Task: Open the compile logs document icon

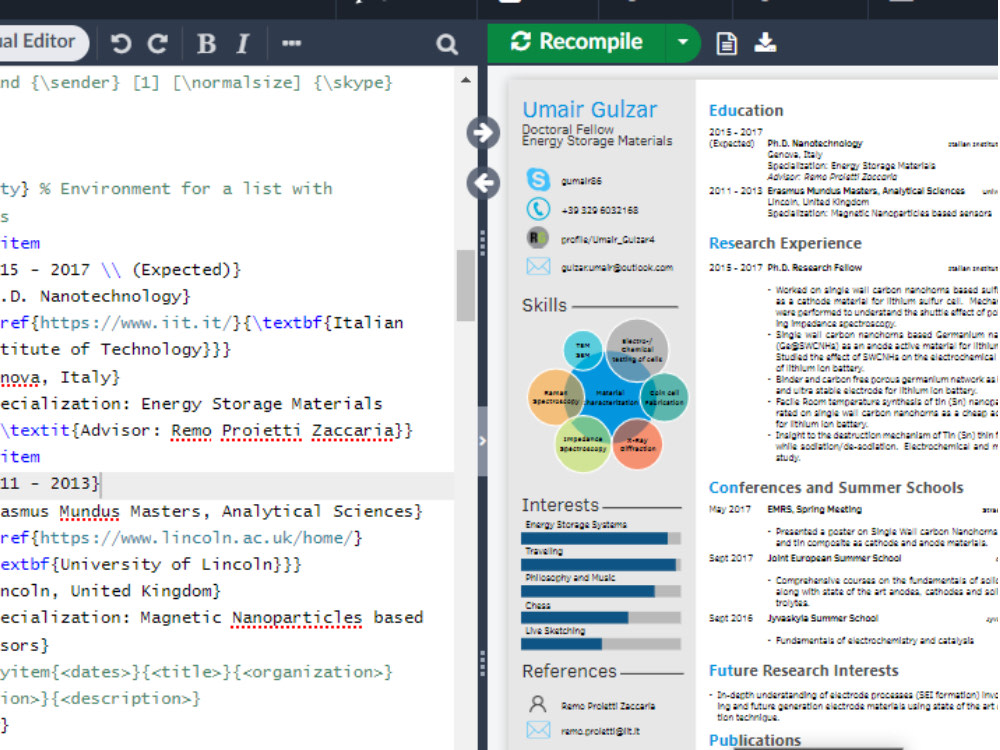Action: (725, 43)
